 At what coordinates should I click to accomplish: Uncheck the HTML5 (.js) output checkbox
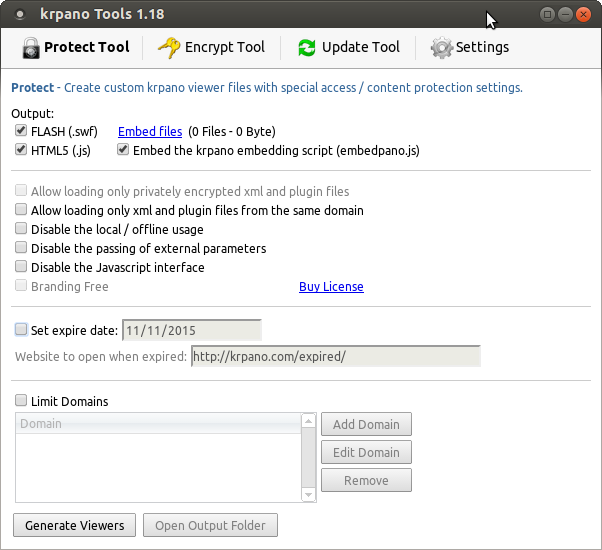[22, 150]
